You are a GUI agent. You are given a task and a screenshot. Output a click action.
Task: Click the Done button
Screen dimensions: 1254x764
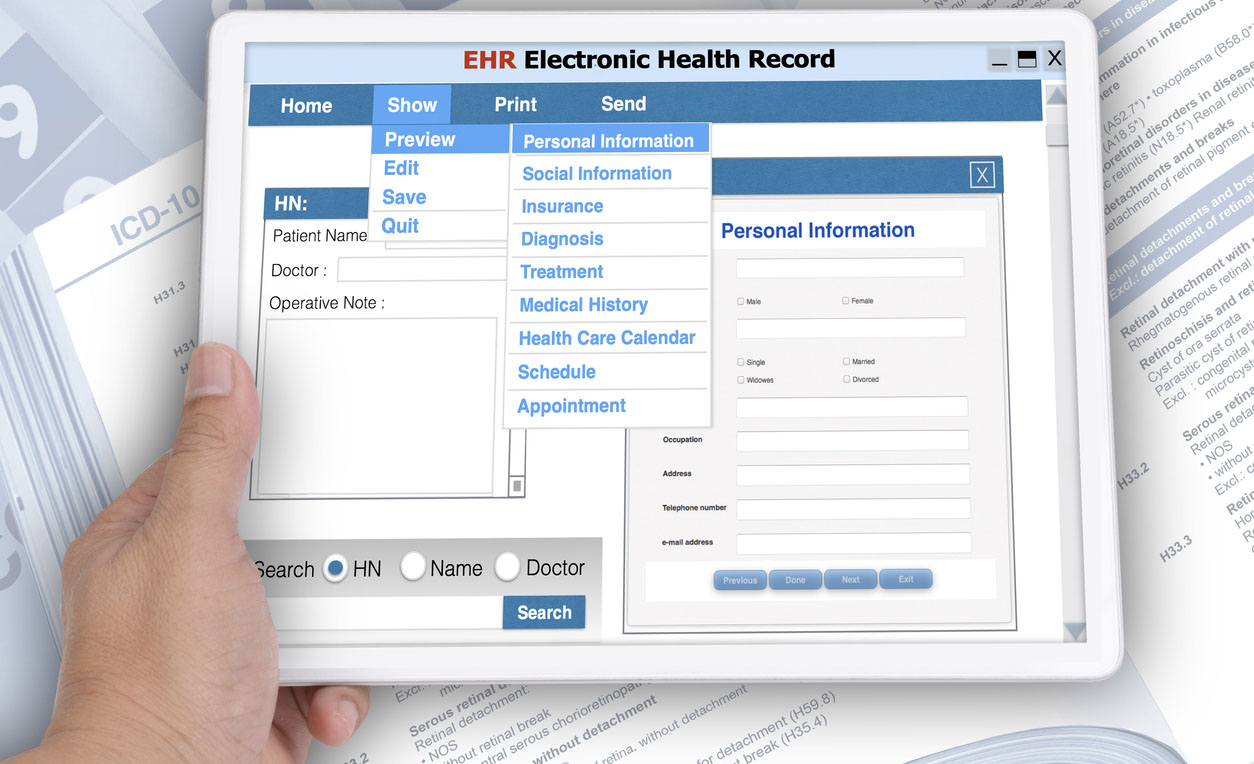[x=795, y=580]
